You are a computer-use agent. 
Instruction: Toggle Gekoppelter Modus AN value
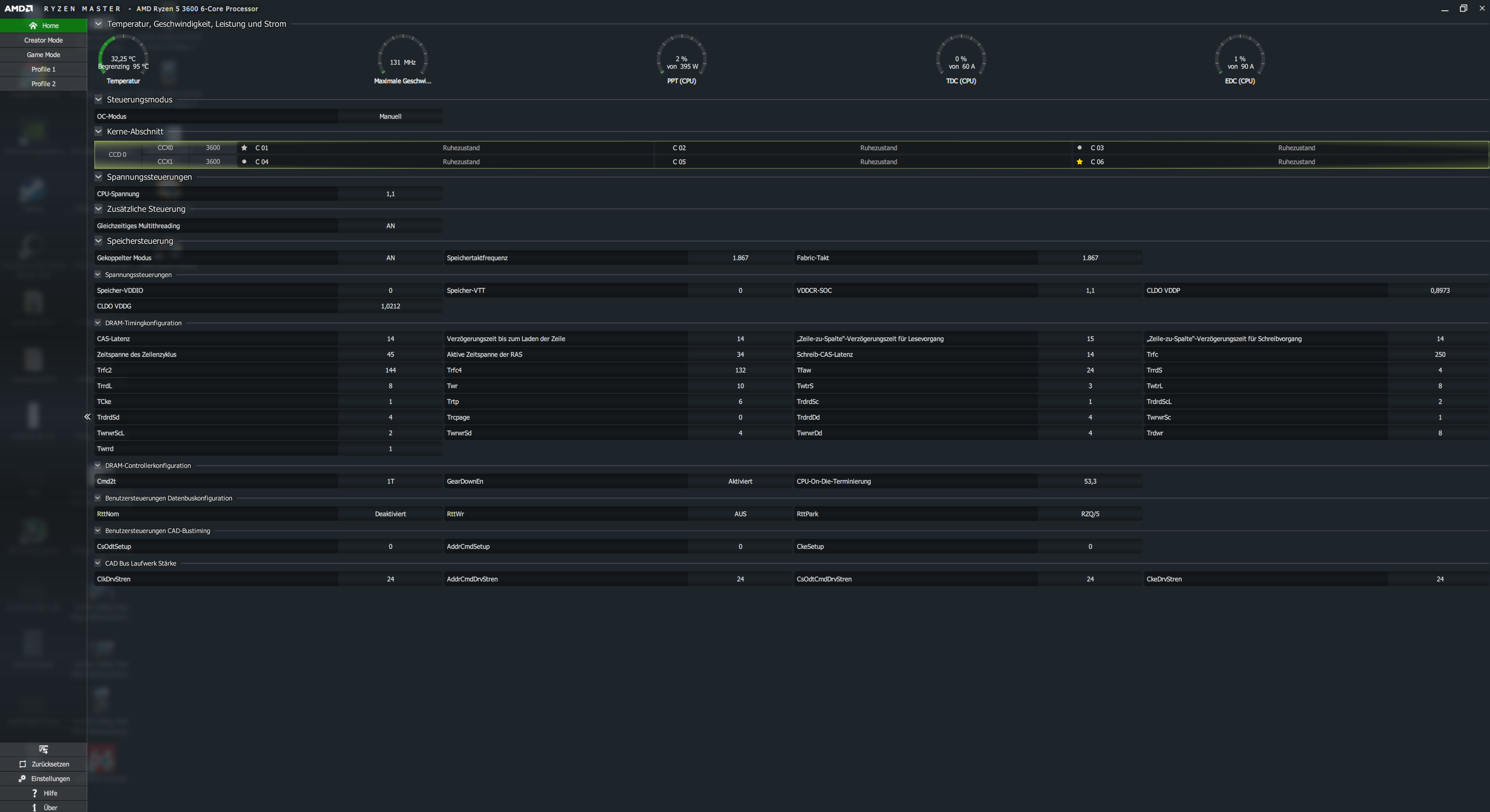390,258
